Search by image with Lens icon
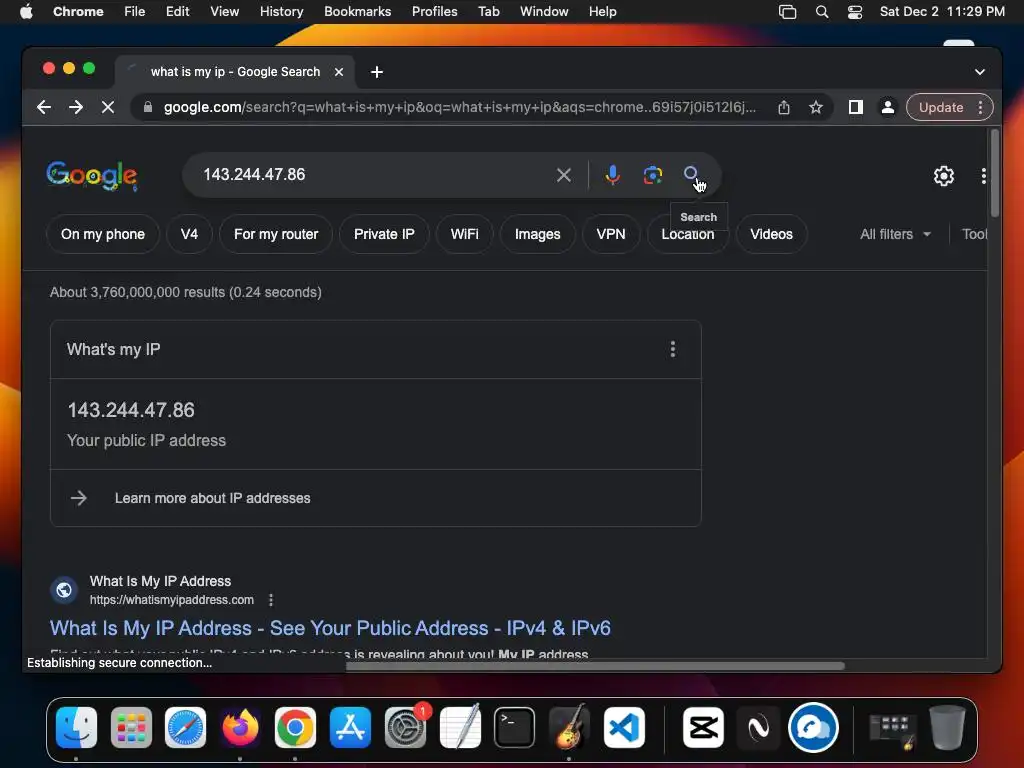Image resolution: width=1024 pixels, height=768 pixels. [x=652, y=174]
